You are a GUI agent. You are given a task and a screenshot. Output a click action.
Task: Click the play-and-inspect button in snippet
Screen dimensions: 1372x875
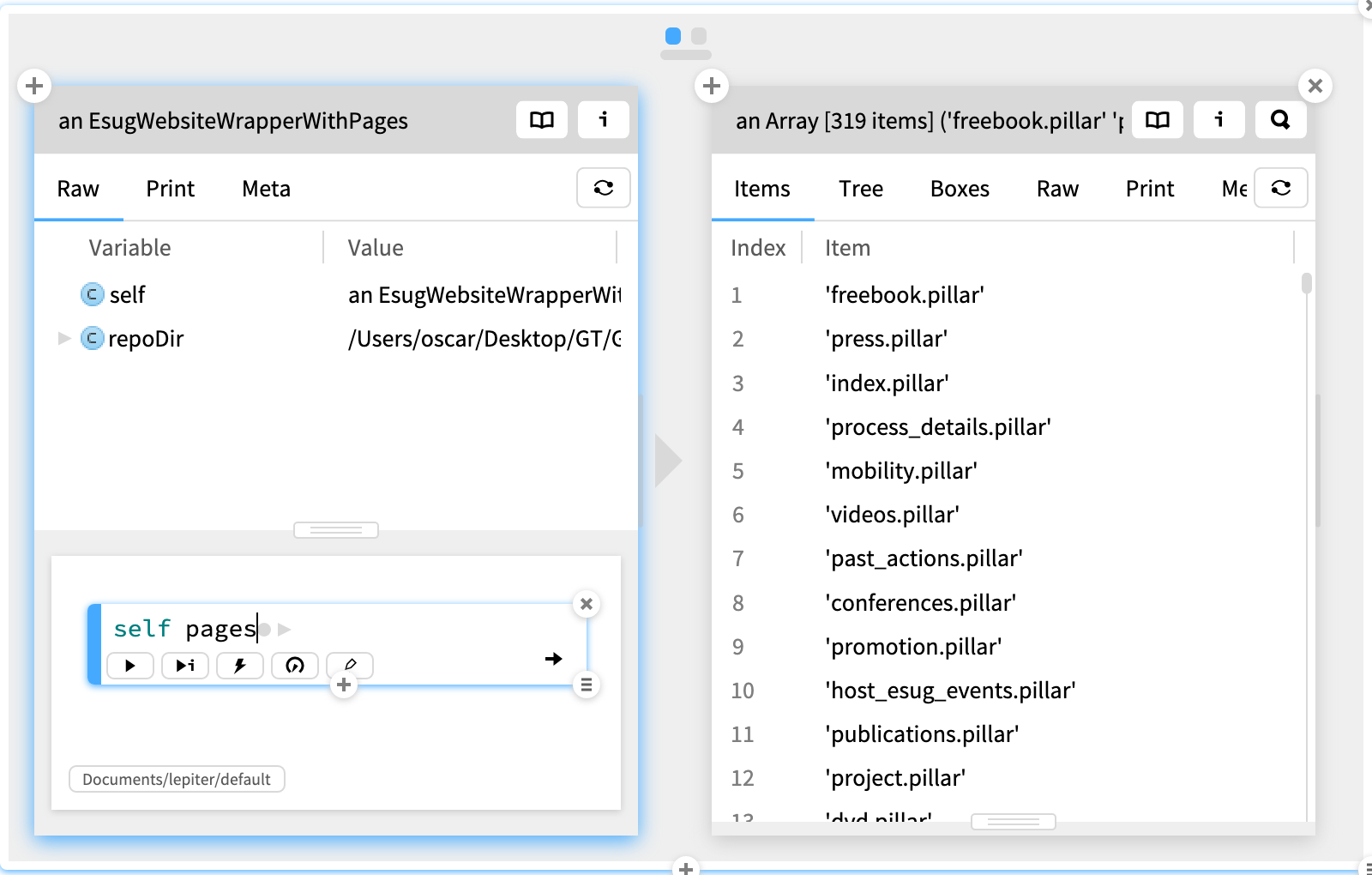click(x=185, y=666)
